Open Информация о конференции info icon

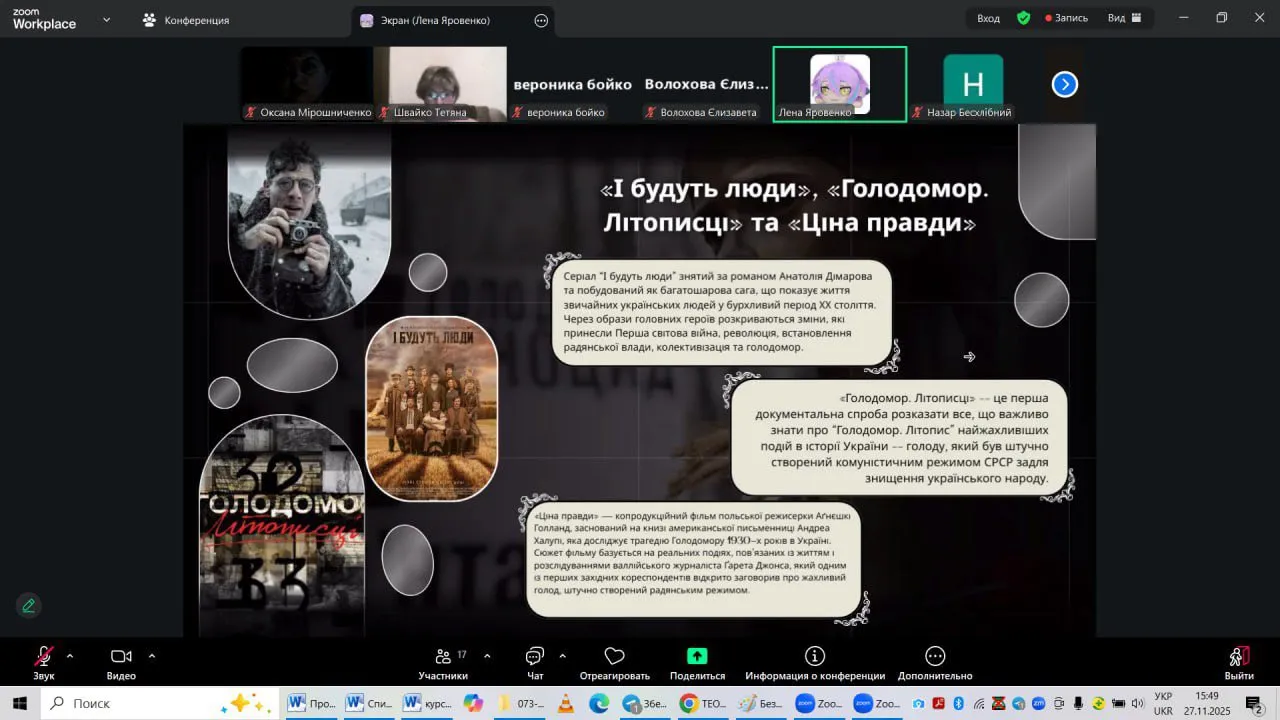click(815, 657)
